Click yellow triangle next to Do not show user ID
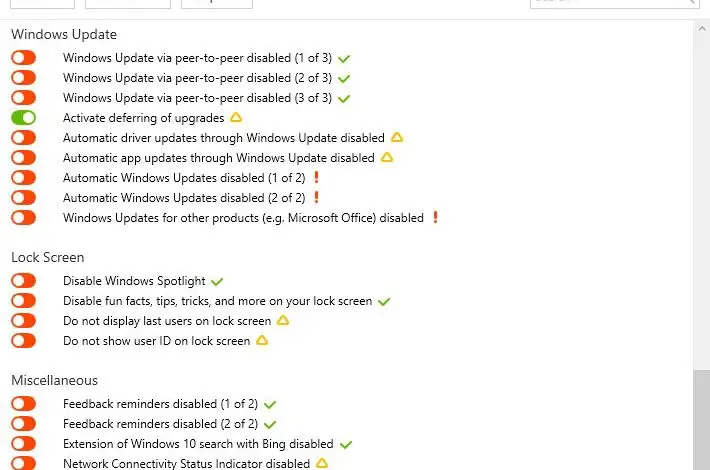This screenshot has height=470, width=710. 262,341
